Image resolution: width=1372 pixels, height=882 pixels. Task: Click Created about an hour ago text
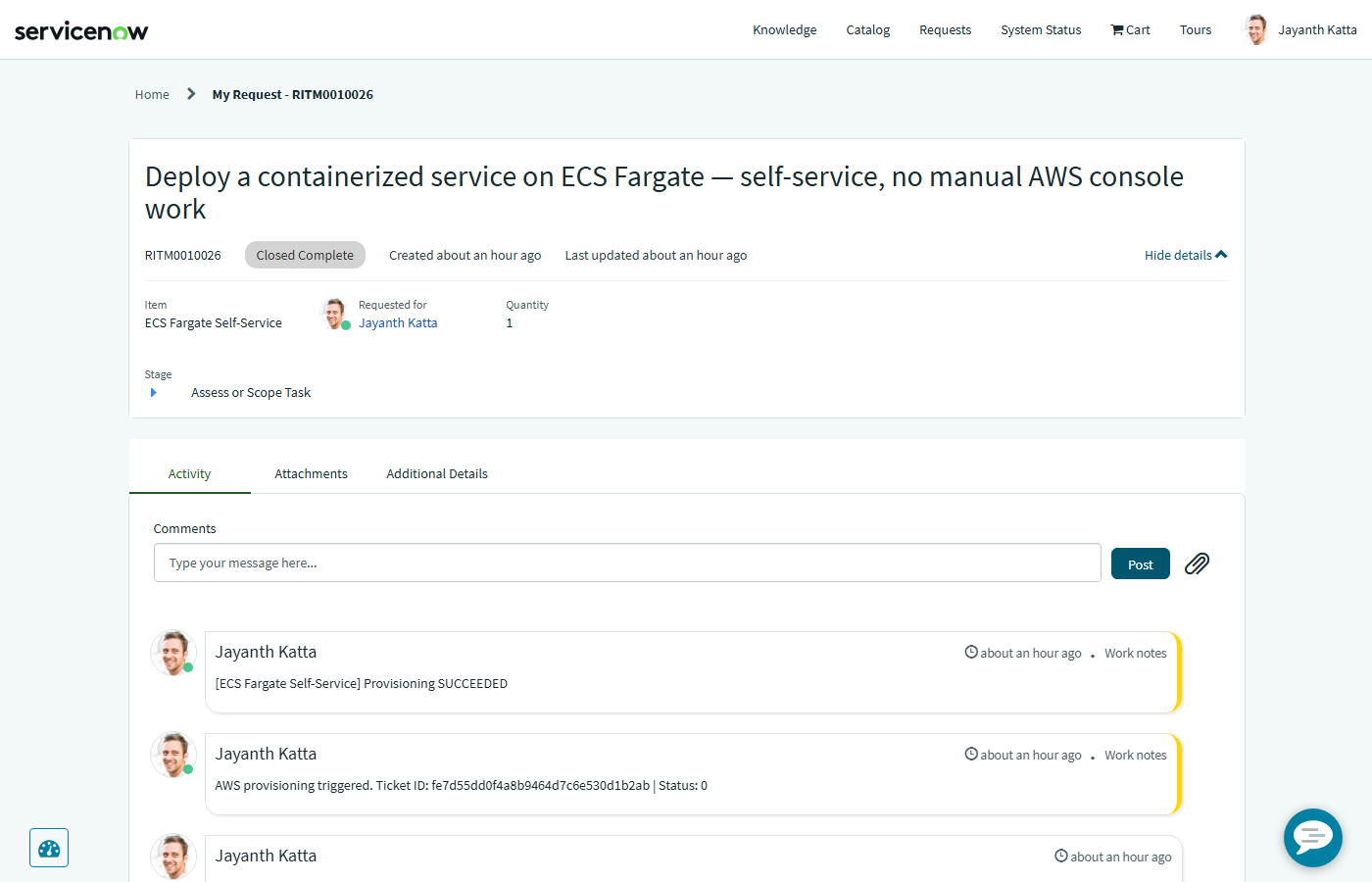click(x=465, y=255)
